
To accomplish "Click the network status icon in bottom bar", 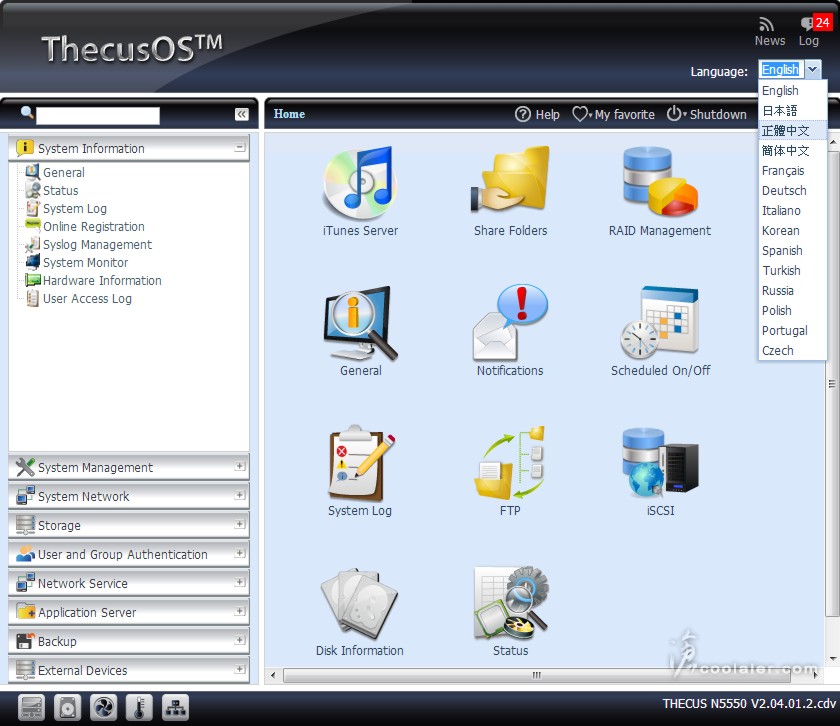I will [175, 707].
